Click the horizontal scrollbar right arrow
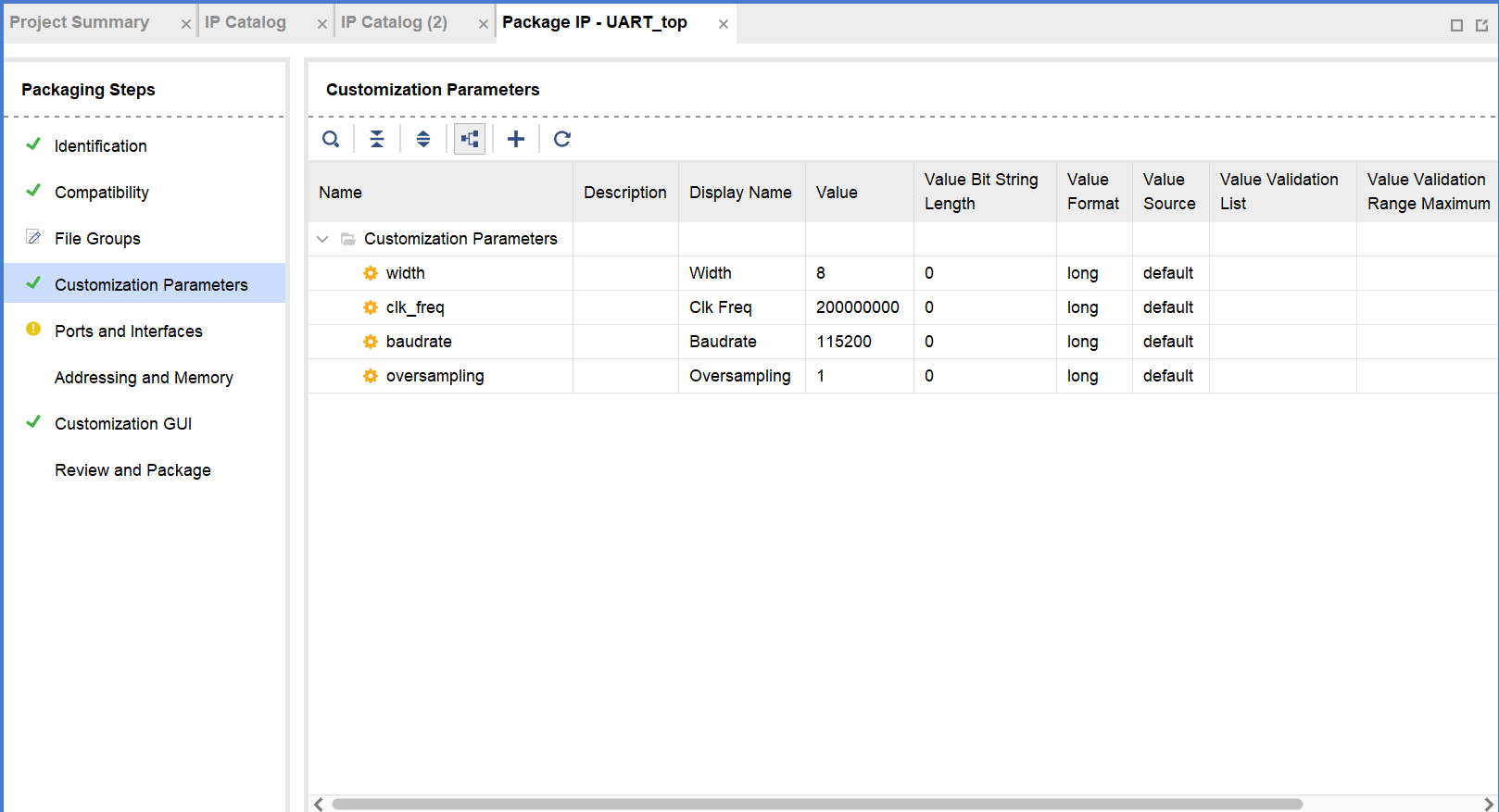 (x=1488, y=804)
